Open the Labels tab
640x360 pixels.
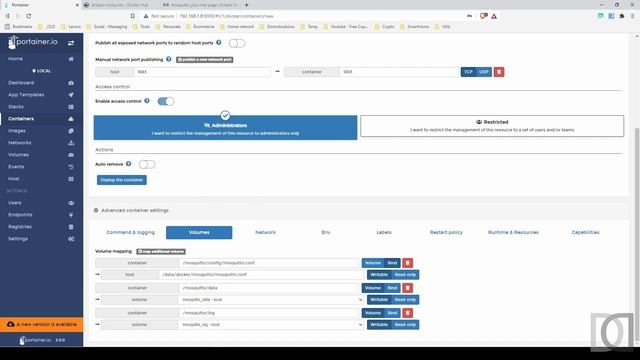[384, 233]
